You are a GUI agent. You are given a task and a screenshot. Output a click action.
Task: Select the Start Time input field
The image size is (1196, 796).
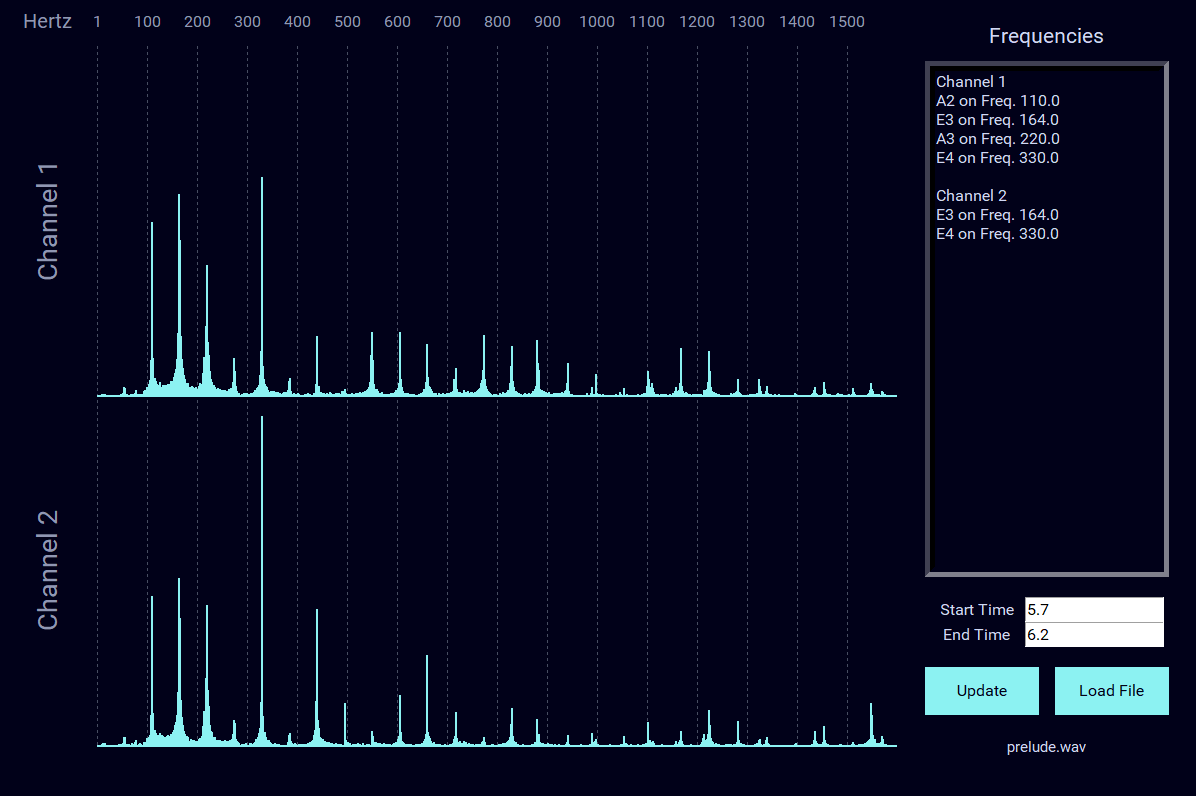click(1094, 609)
